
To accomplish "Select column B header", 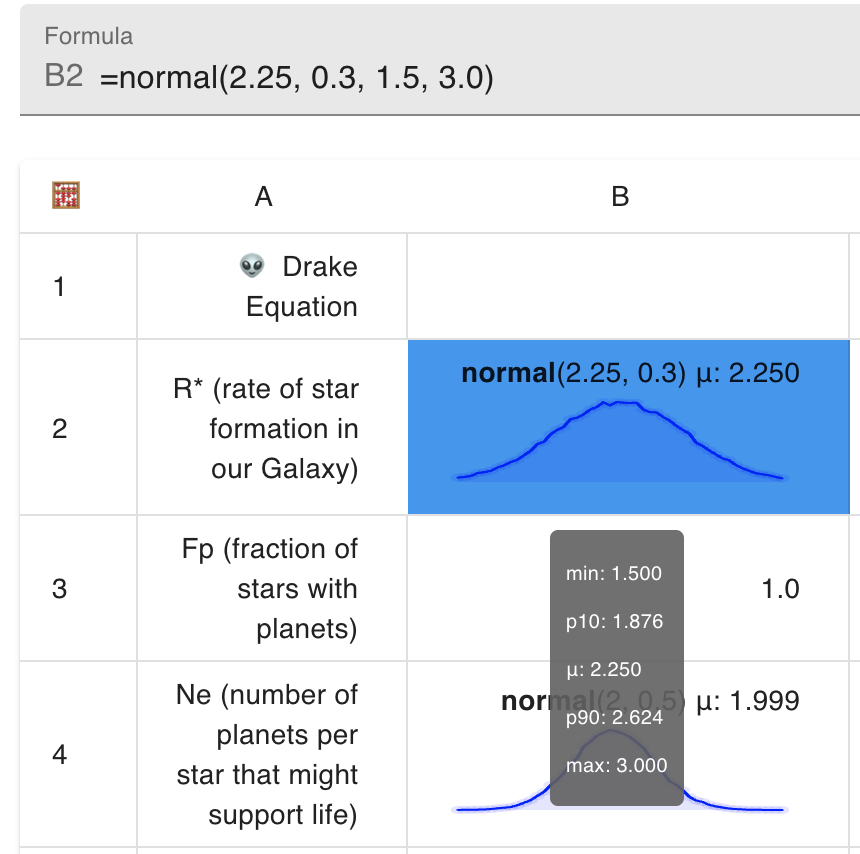I will point(620,196).
